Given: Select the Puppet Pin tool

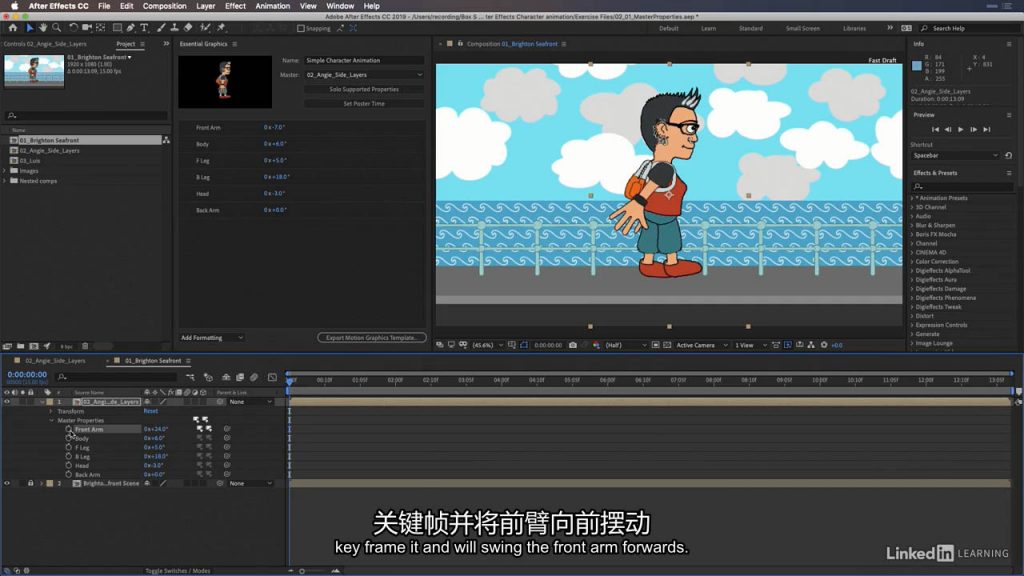Looking at the screenshot, I should (x=221, y=28).
